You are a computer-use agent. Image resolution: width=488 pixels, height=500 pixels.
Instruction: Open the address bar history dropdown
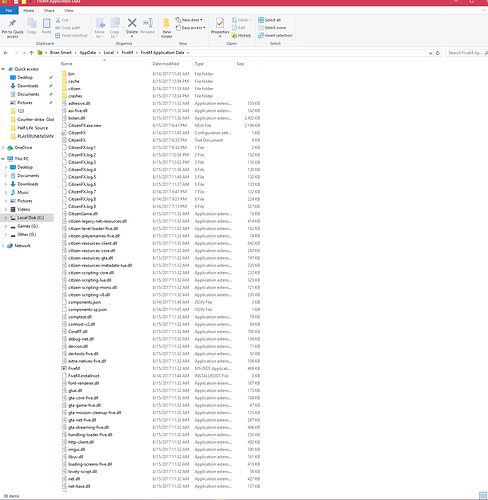[x=430, y=53]
